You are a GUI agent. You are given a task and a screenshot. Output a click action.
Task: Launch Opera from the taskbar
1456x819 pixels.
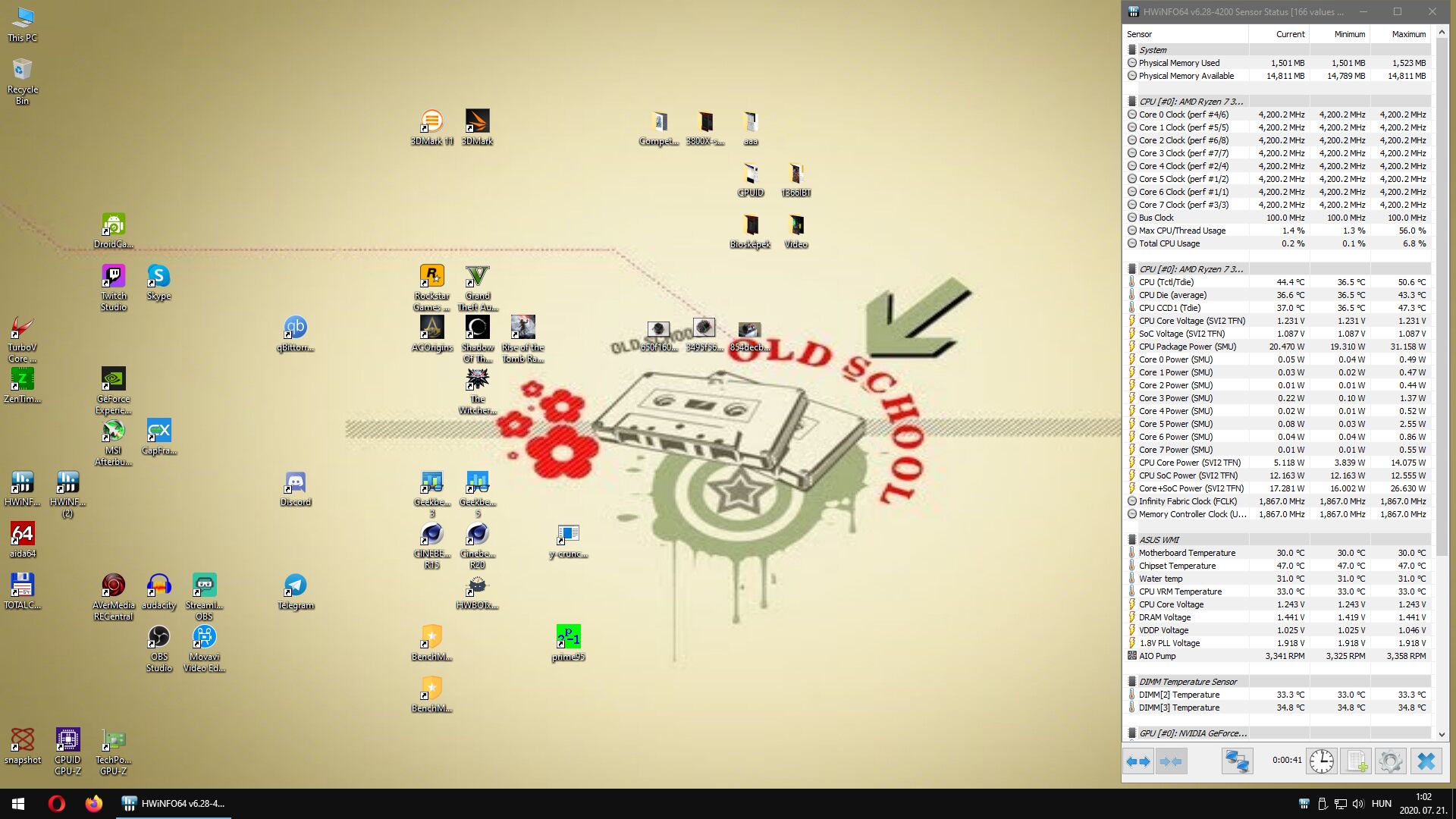56,804
